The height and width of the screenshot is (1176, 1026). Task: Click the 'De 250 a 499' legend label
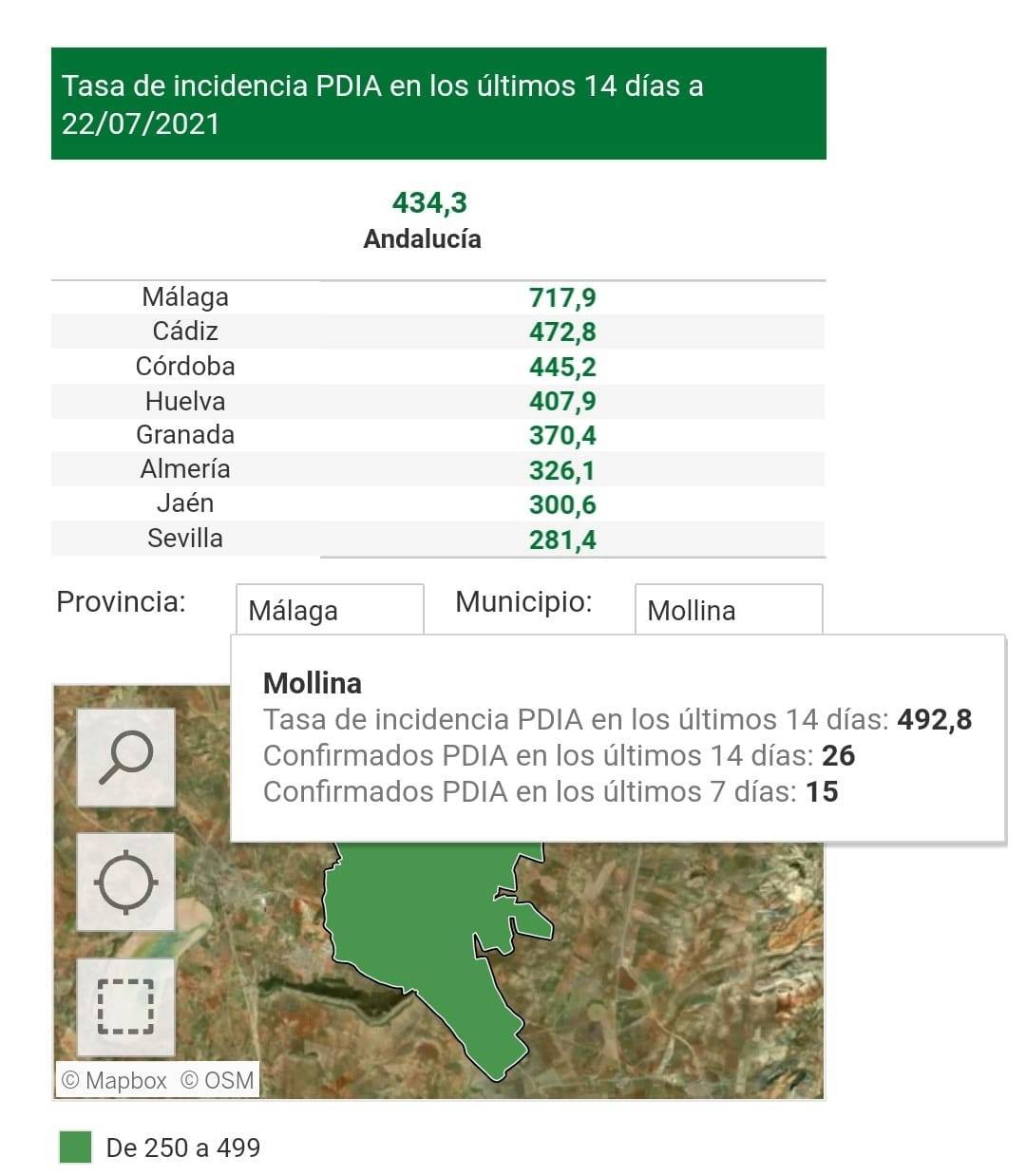pos(183,1148)
